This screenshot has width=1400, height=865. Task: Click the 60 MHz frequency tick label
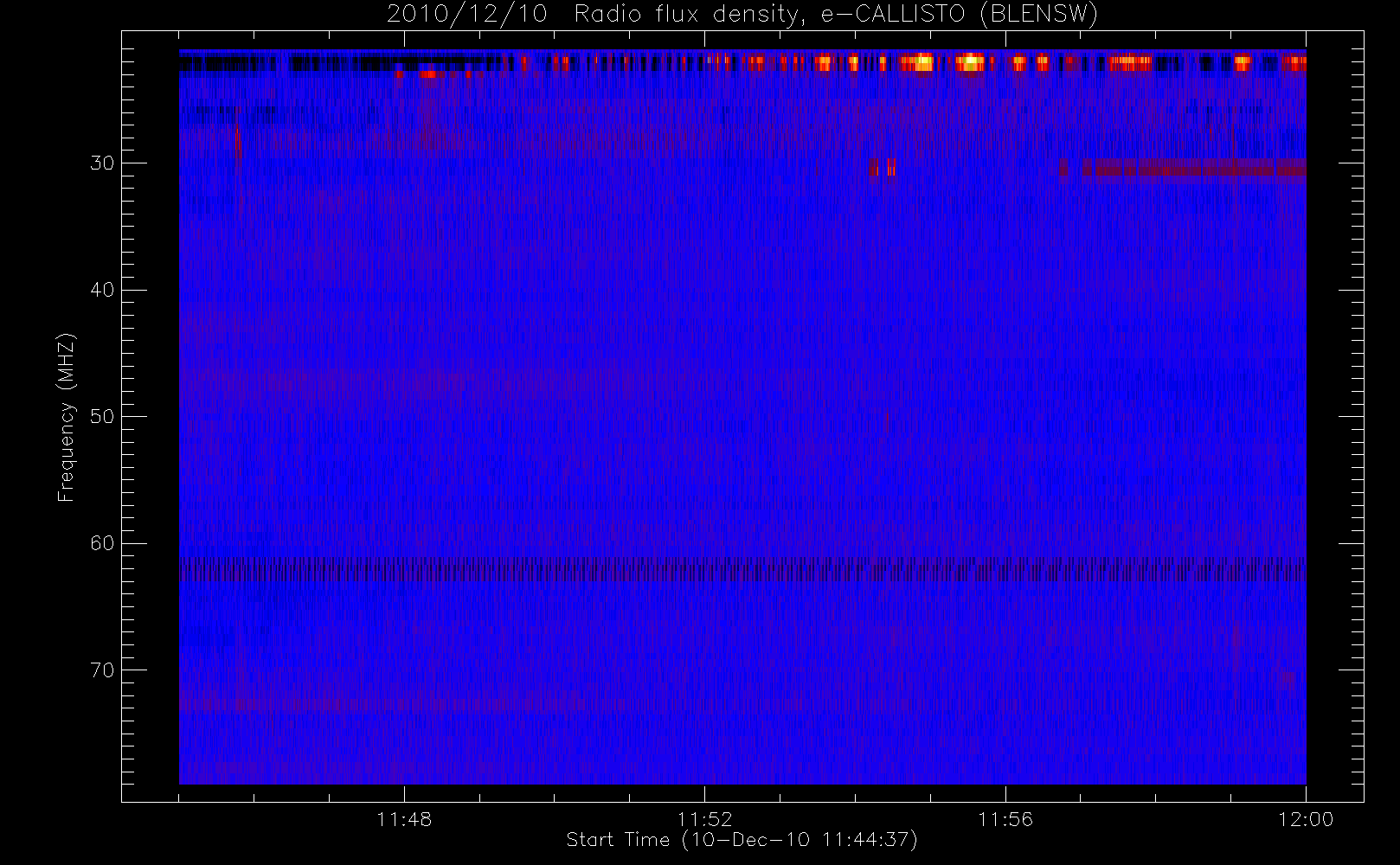pos(102,543)
